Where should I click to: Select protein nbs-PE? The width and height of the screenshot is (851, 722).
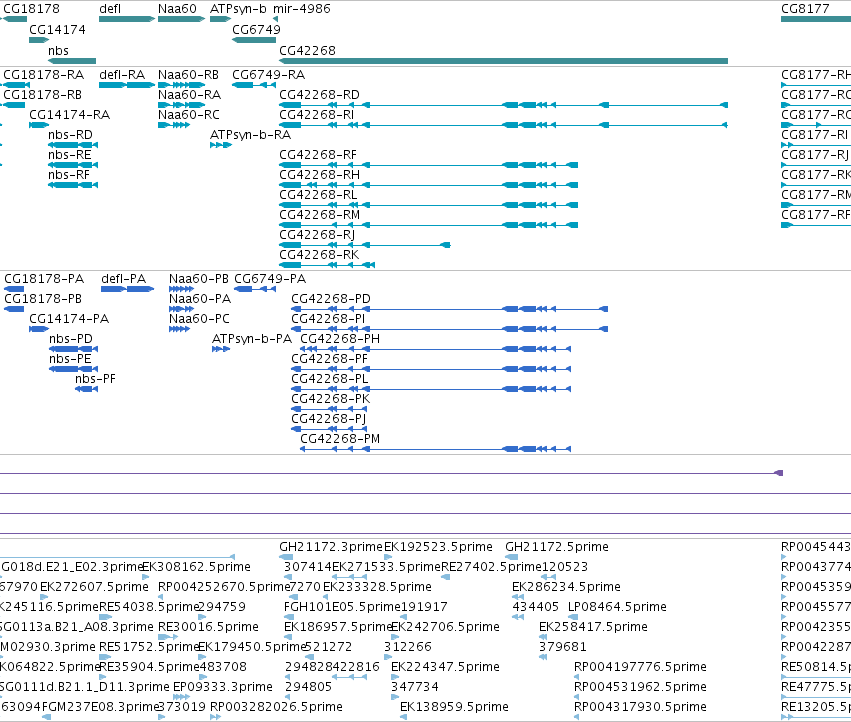click(73, 369)
